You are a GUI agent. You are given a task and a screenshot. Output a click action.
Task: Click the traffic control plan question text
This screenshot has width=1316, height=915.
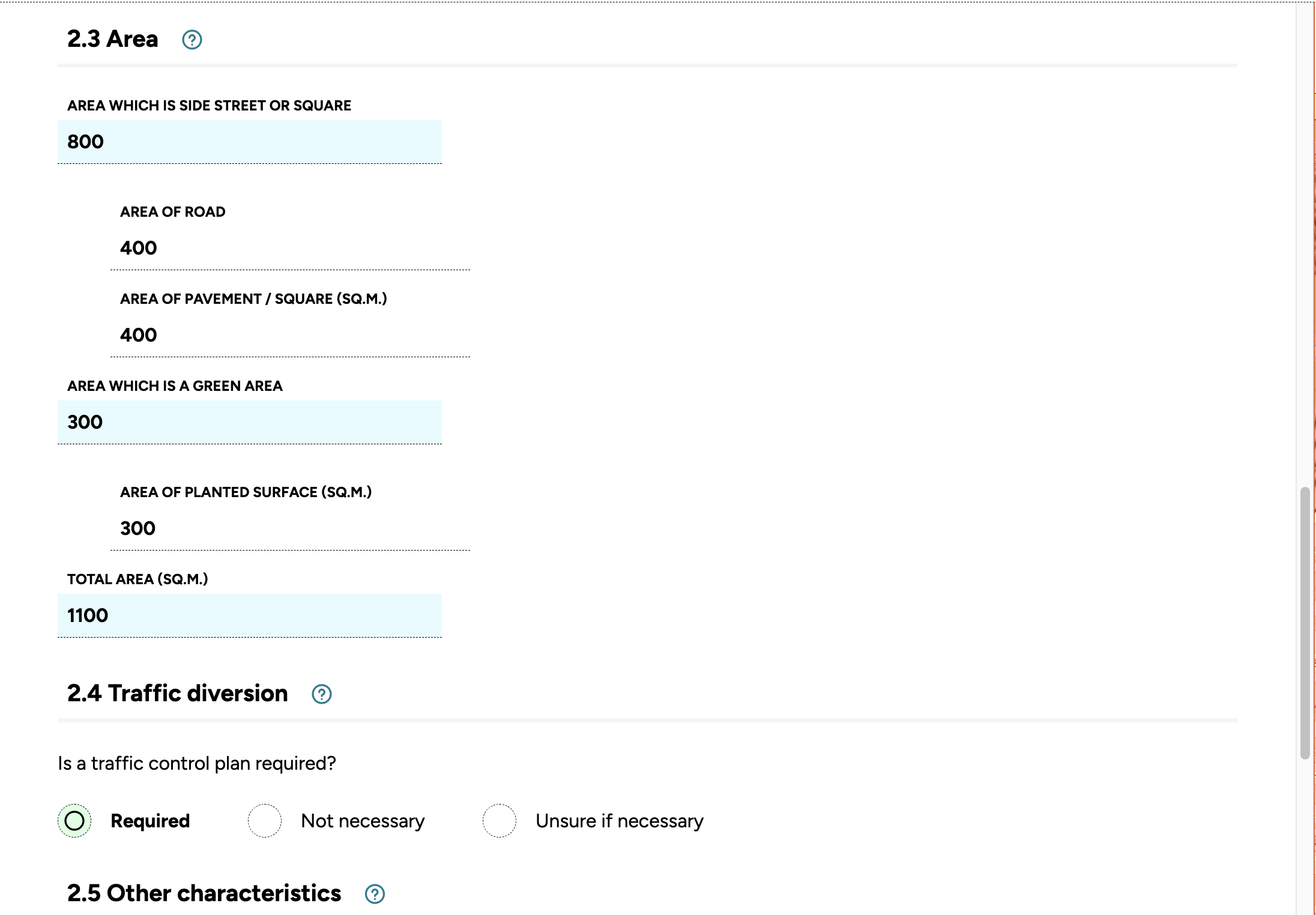point(196,763)
